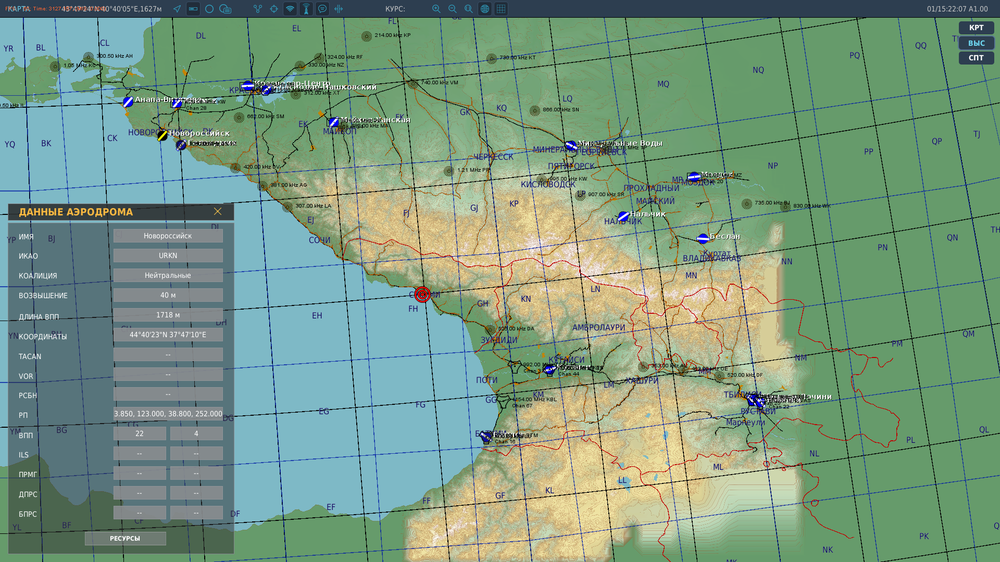This screenshot has width=1000, height=562.
Task: Click the TACAN row value field
Action: tap(168, 355)
